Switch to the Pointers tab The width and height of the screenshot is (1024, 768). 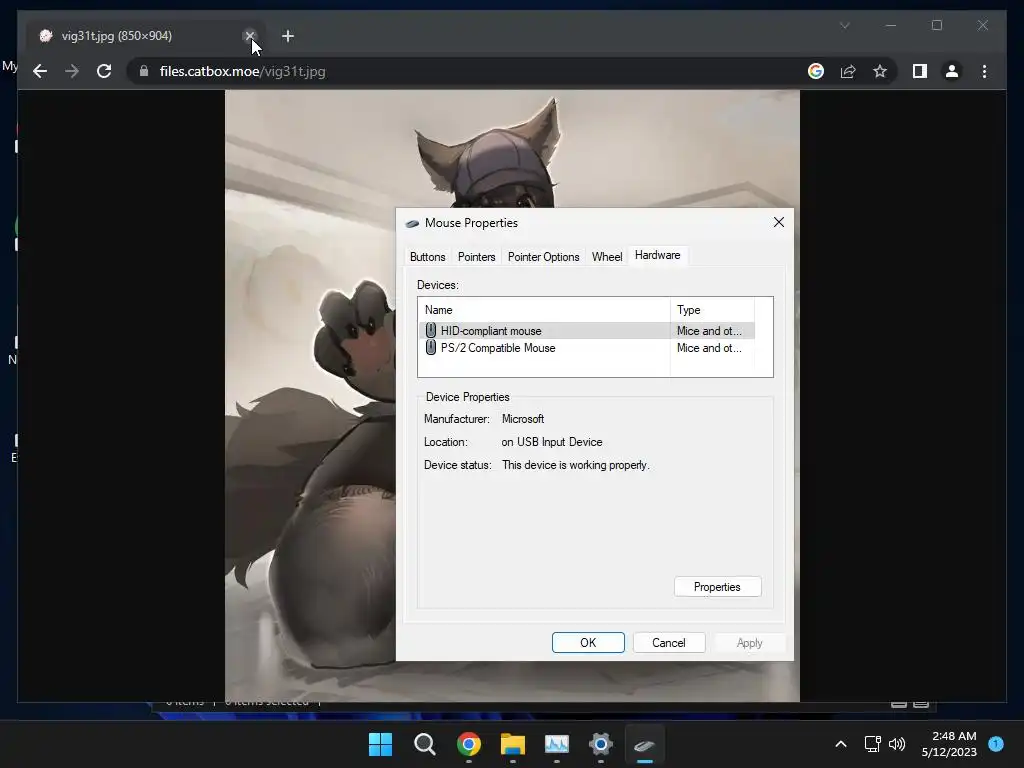click(476, 257)
